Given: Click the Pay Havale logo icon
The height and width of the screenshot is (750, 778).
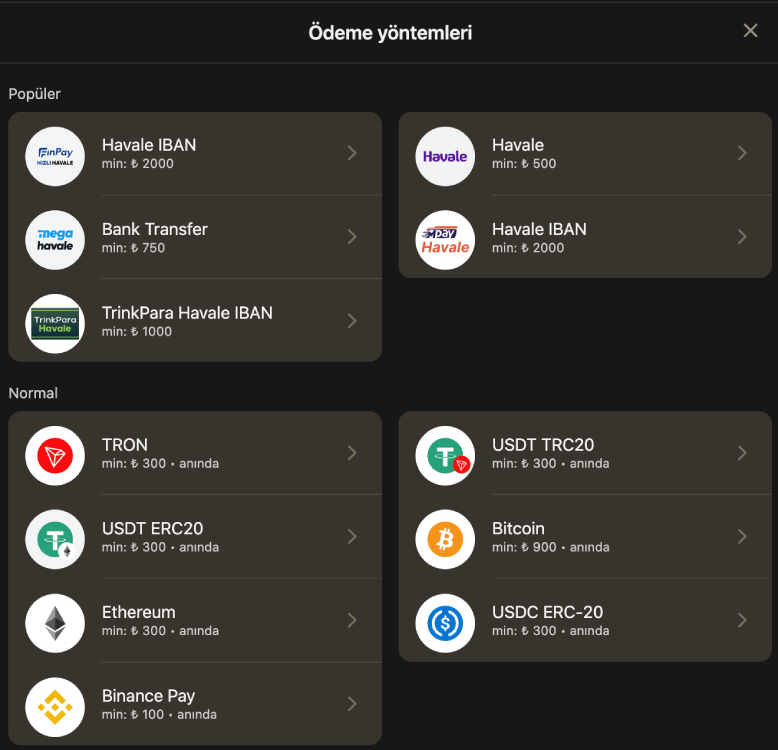Looking at the screenshot, I should click(445, 240).
